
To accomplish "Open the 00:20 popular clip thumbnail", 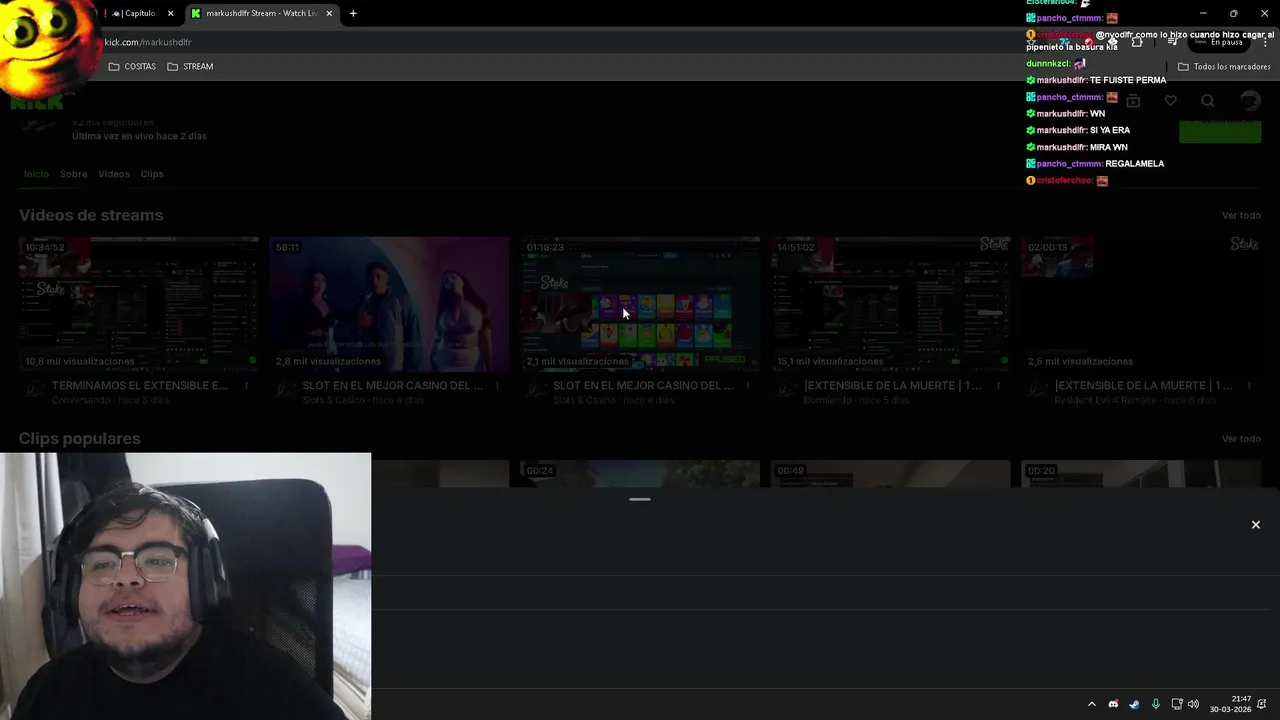I will point(1141,474).
